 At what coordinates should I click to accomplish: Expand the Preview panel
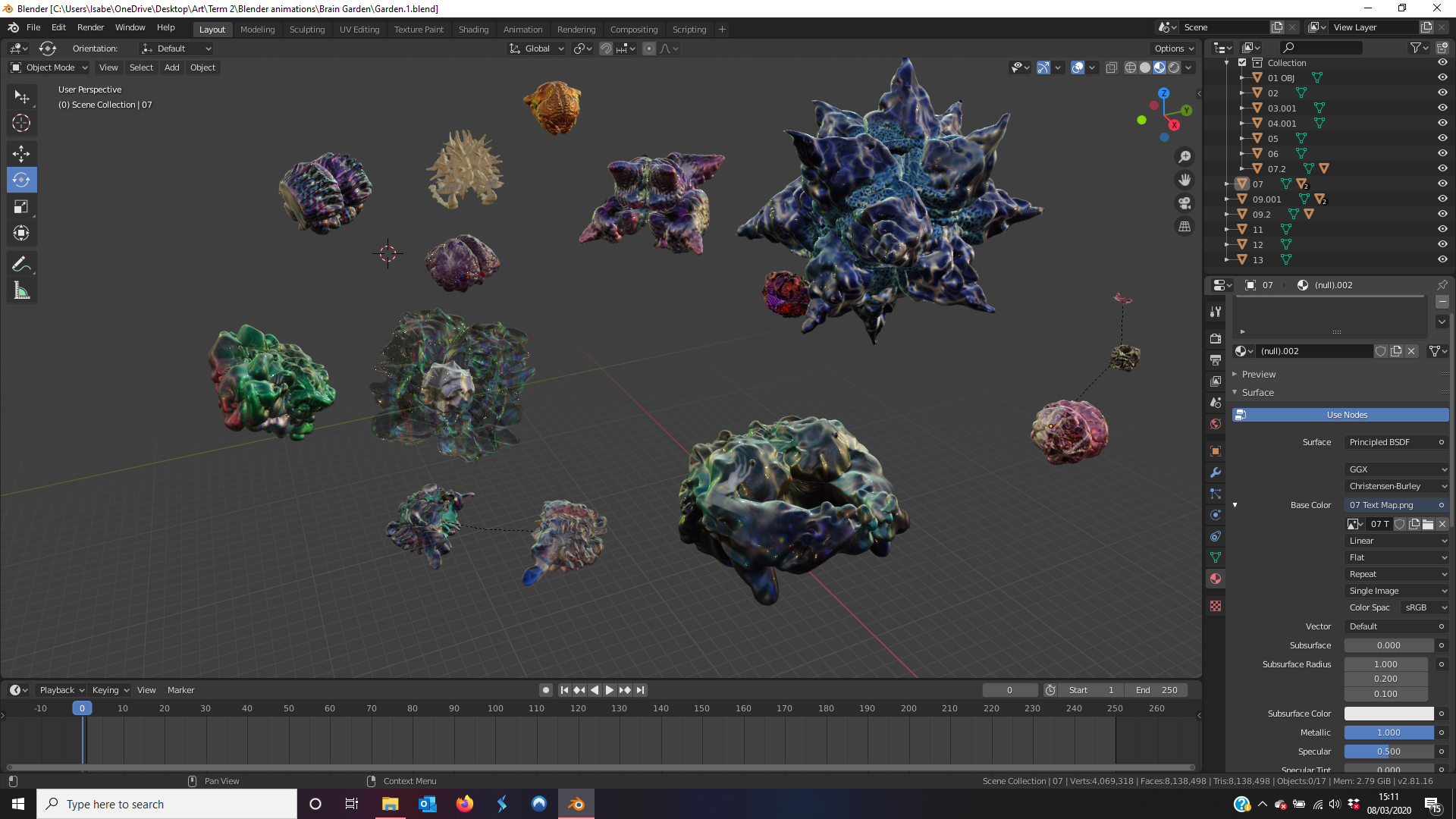point(1259,375)
